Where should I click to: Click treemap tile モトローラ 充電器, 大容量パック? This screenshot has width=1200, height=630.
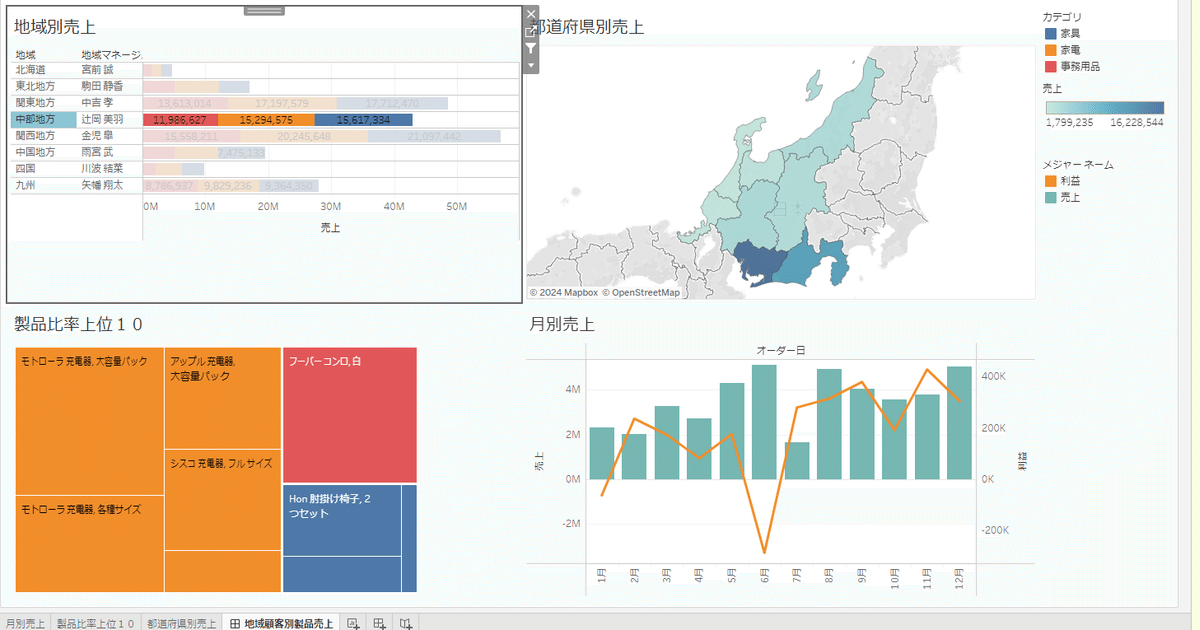point(90,421)
